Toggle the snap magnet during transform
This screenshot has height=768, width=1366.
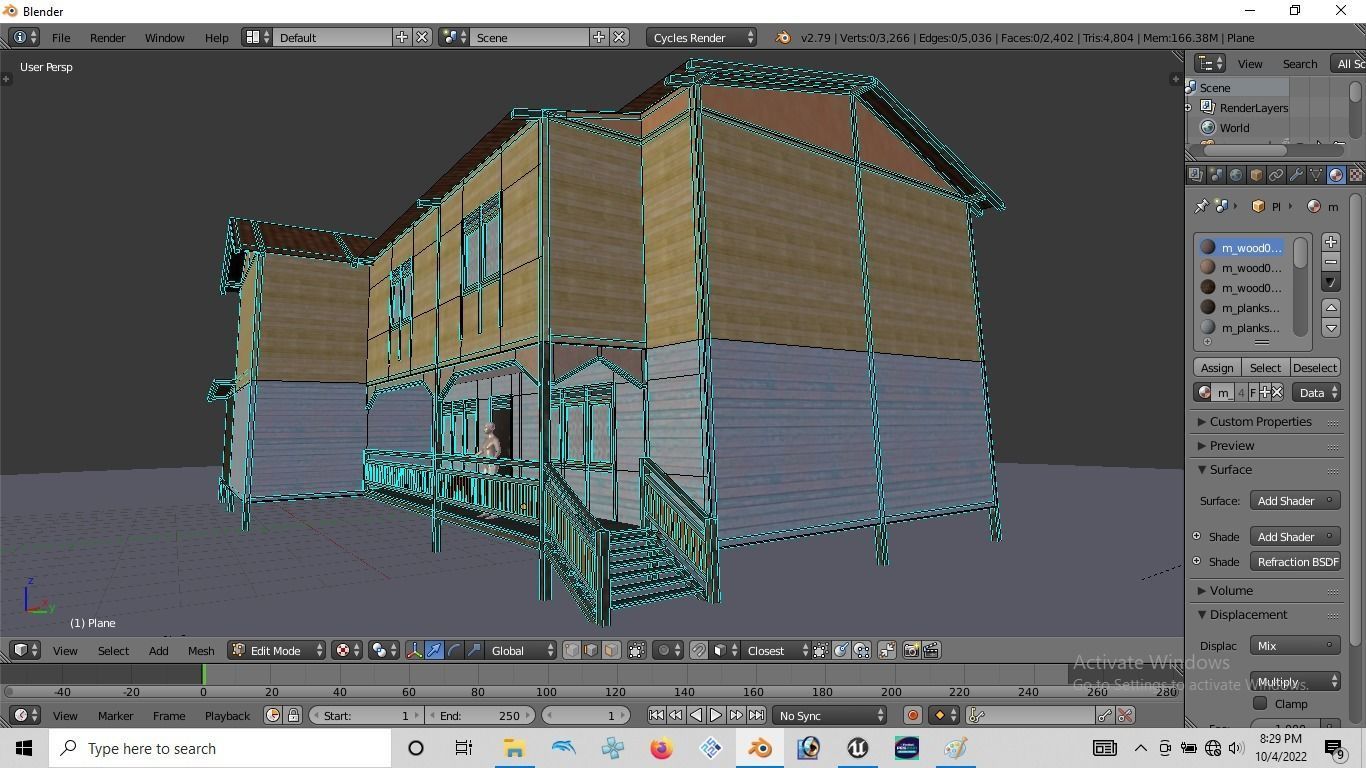[699, 650]
